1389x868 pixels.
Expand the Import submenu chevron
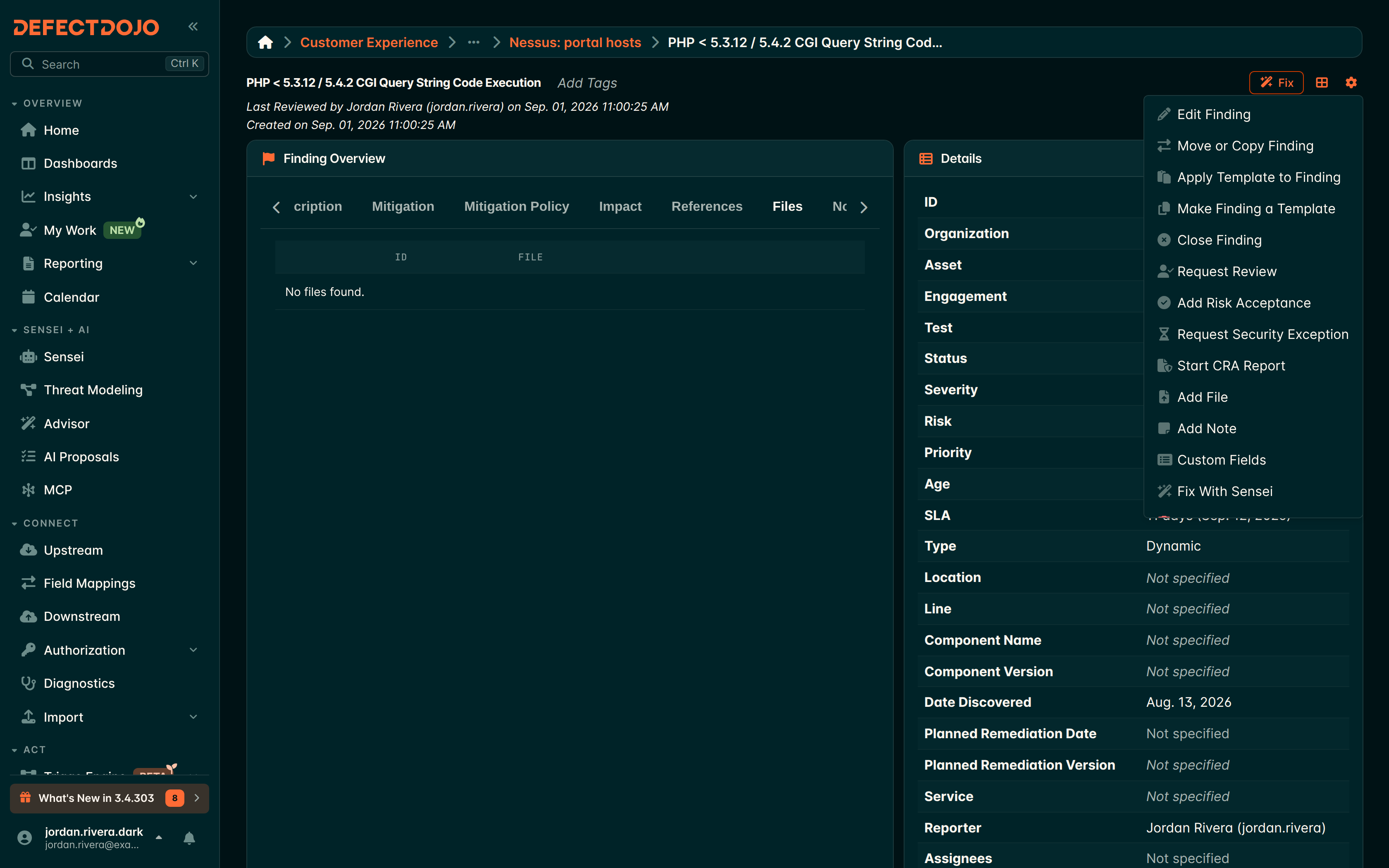(193, 717)
